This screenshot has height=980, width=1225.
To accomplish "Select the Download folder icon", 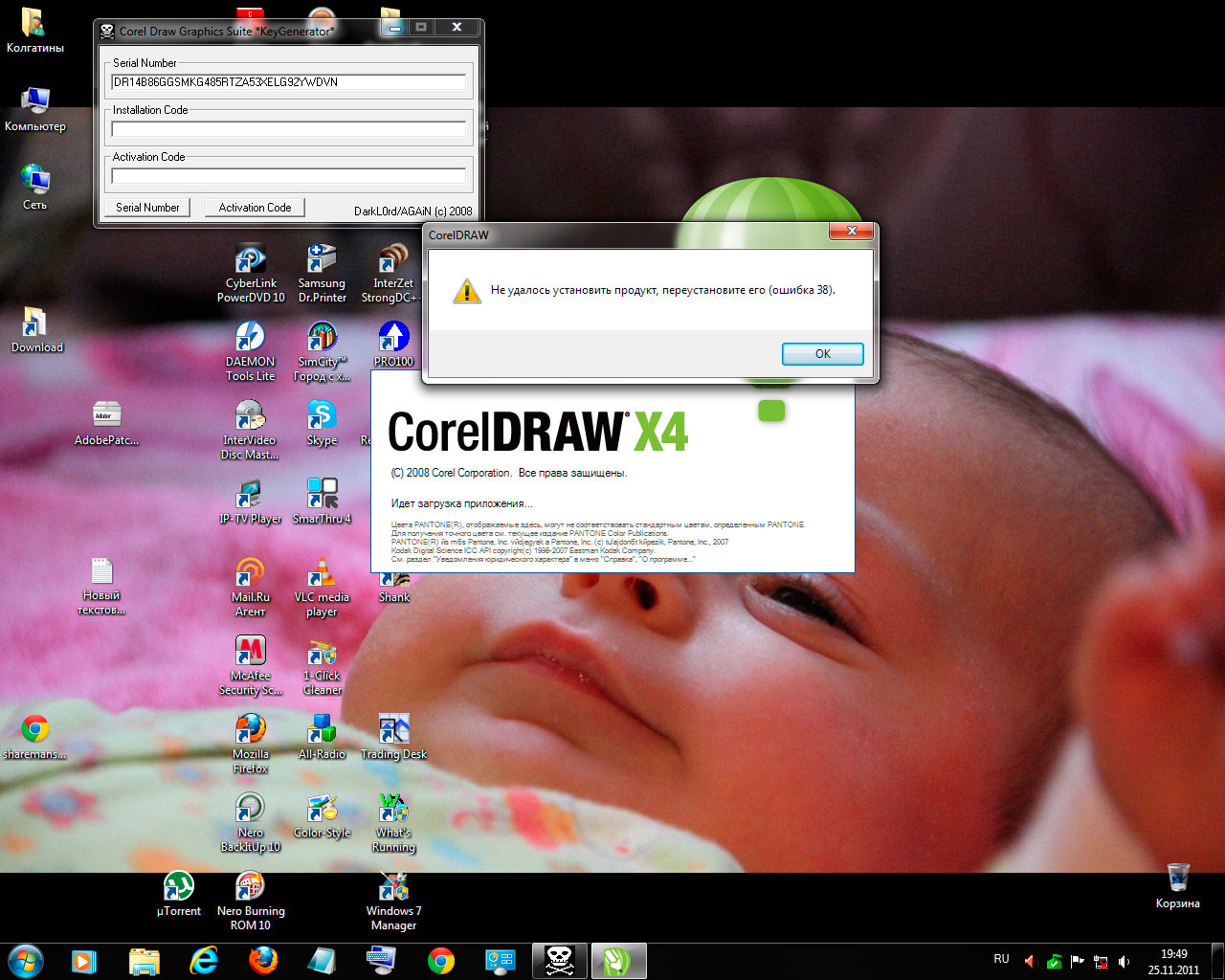I will [36, 330].
